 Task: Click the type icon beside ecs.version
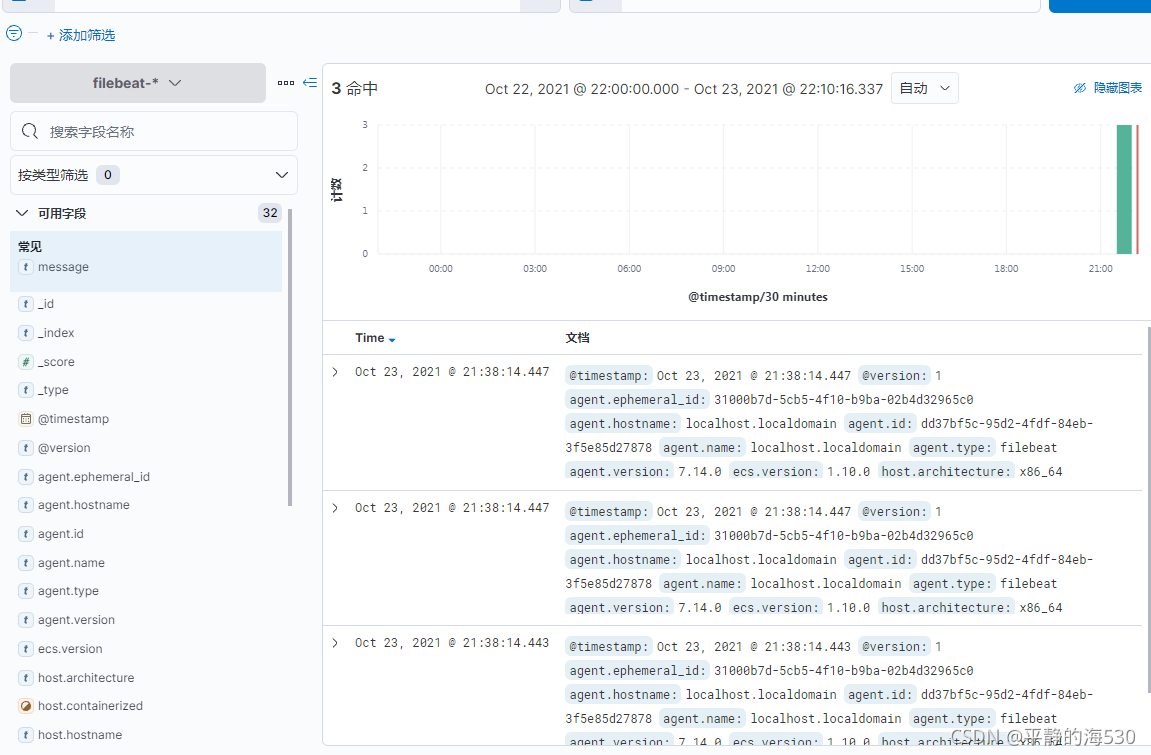(x=26, y=649)
